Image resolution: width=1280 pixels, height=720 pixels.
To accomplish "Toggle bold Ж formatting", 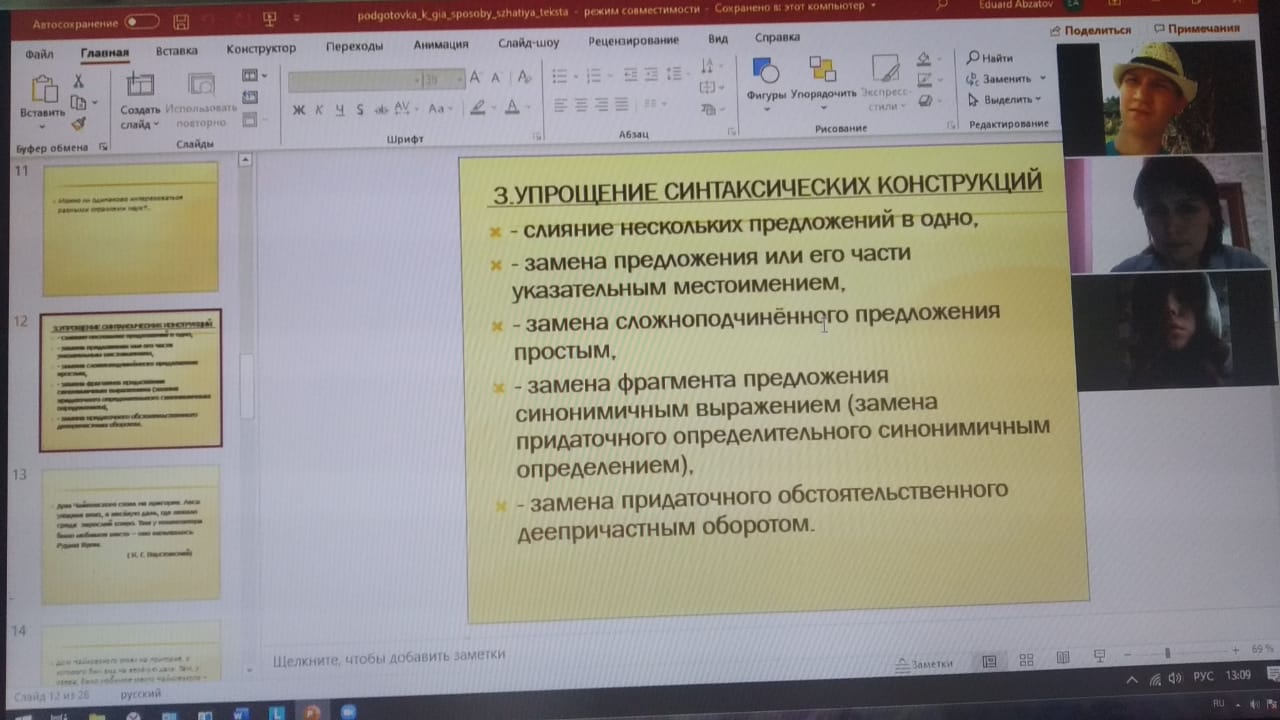I will pyautogui.click(x=298, y=110).
